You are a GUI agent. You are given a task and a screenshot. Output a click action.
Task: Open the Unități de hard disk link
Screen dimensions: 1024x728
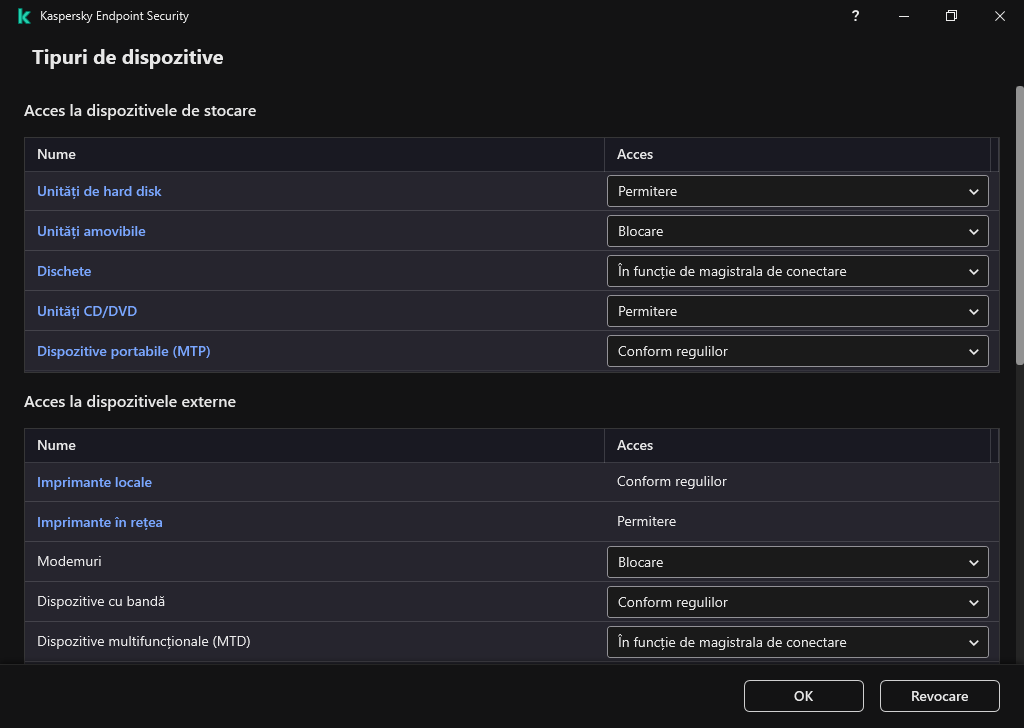99,191
